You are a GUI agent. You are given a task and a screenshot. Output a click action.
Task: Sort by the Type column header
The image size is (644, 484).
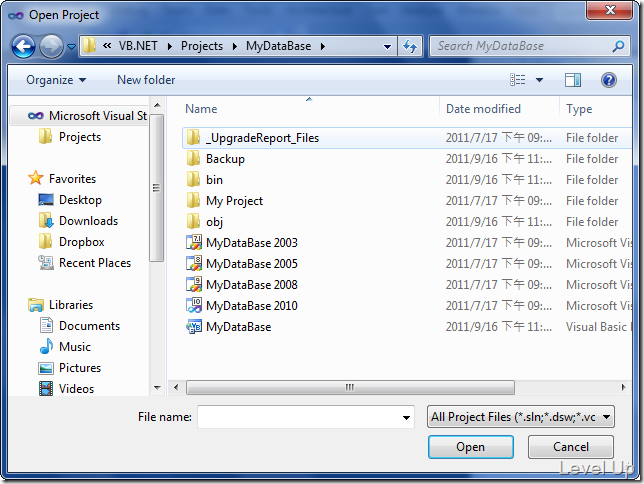point(579,109)
